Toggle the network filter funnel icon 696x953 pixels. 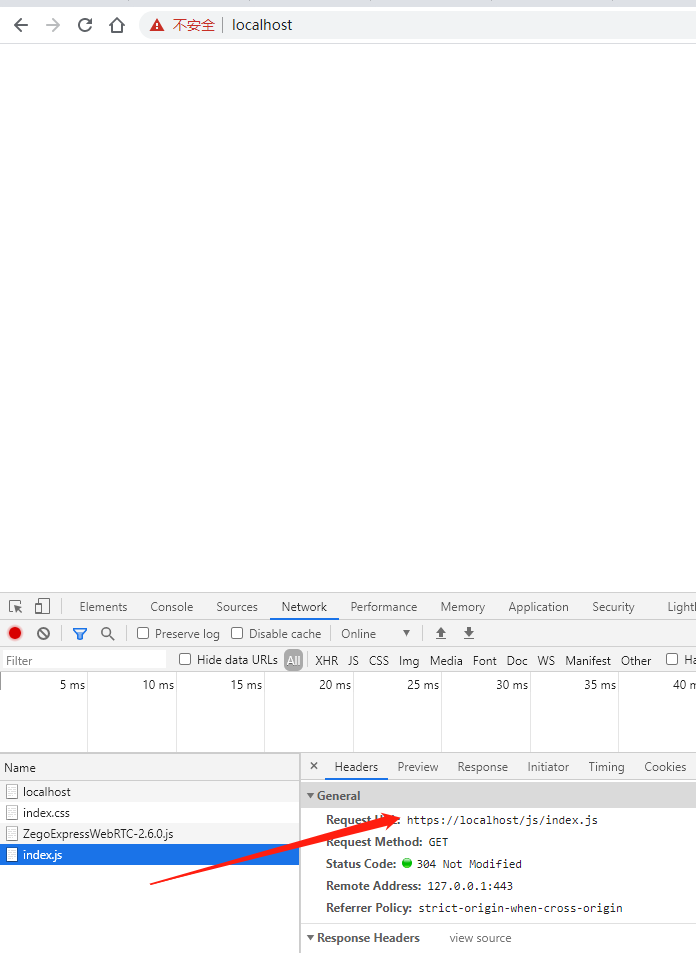pyautogui.click(x=80, y=634)
